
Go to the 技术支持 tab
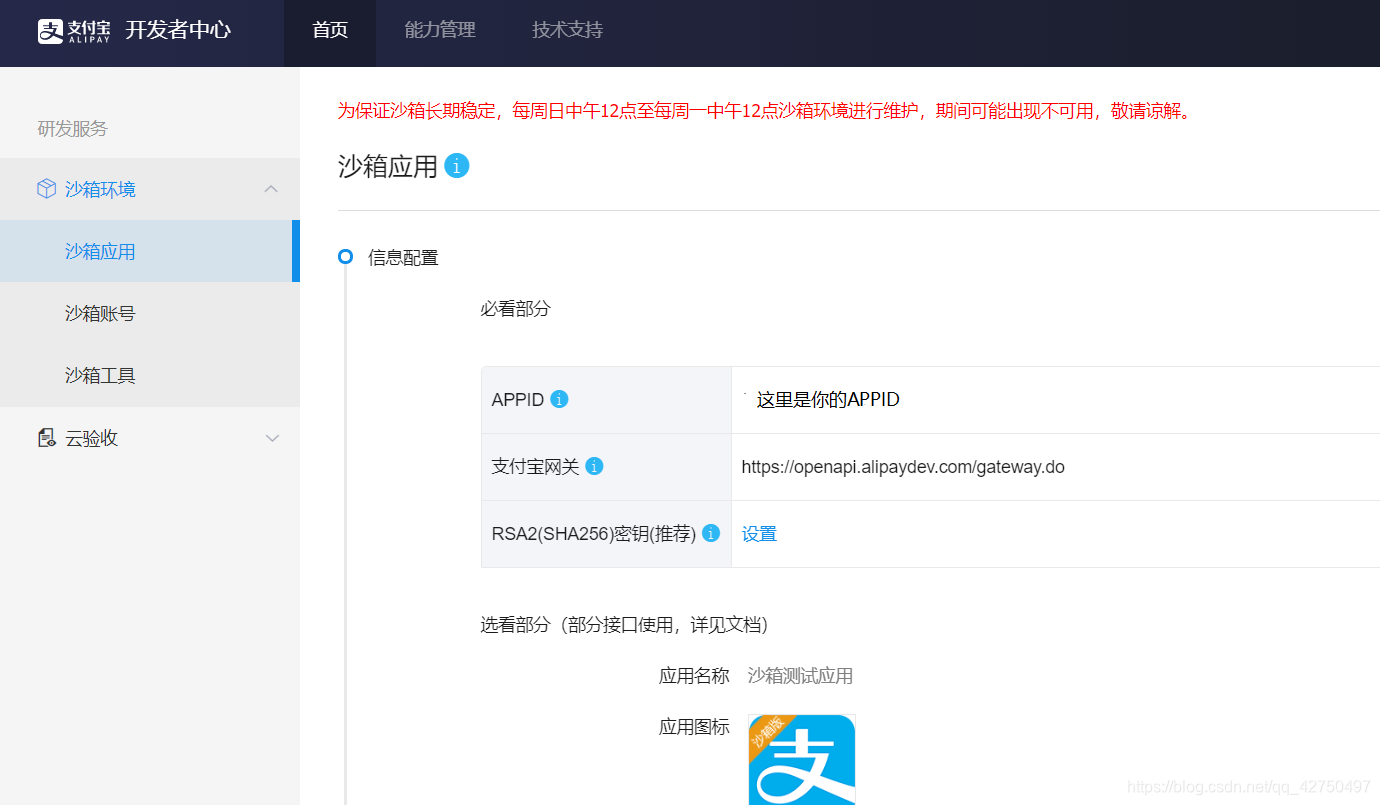[x=568, y=30]
